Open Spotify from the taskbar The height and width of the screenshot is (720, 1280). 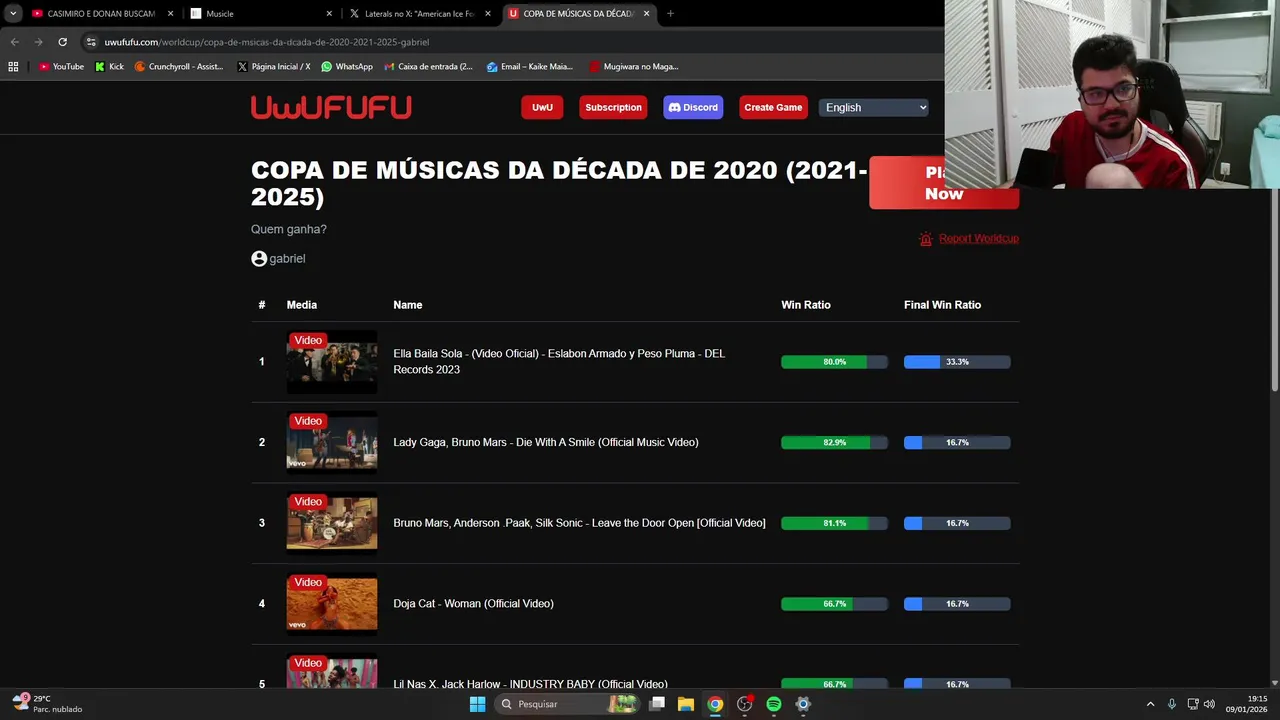(774, 704)
